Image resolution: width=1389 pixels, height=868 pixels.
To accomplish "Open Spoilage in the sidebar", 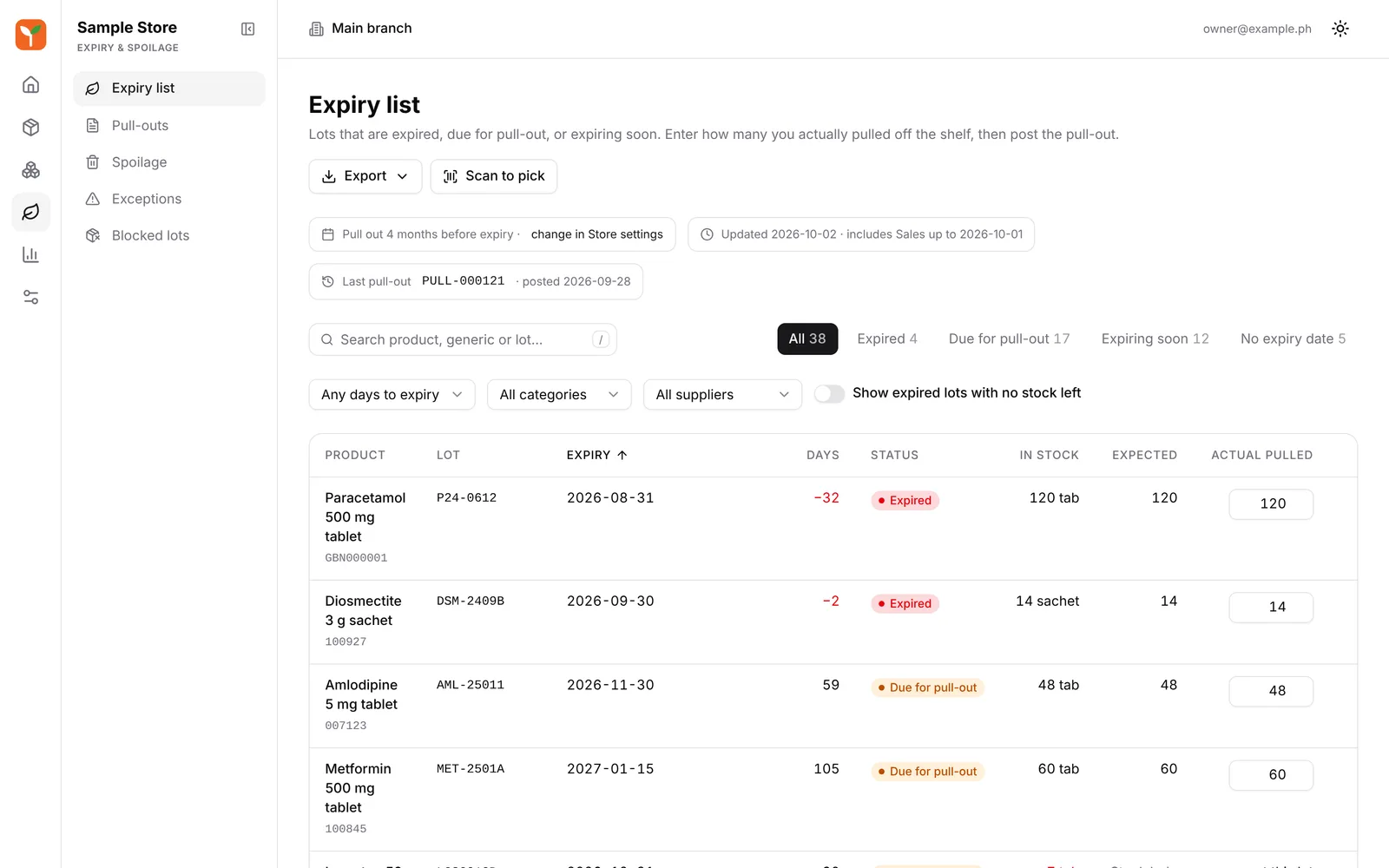I will coord(169,162).
